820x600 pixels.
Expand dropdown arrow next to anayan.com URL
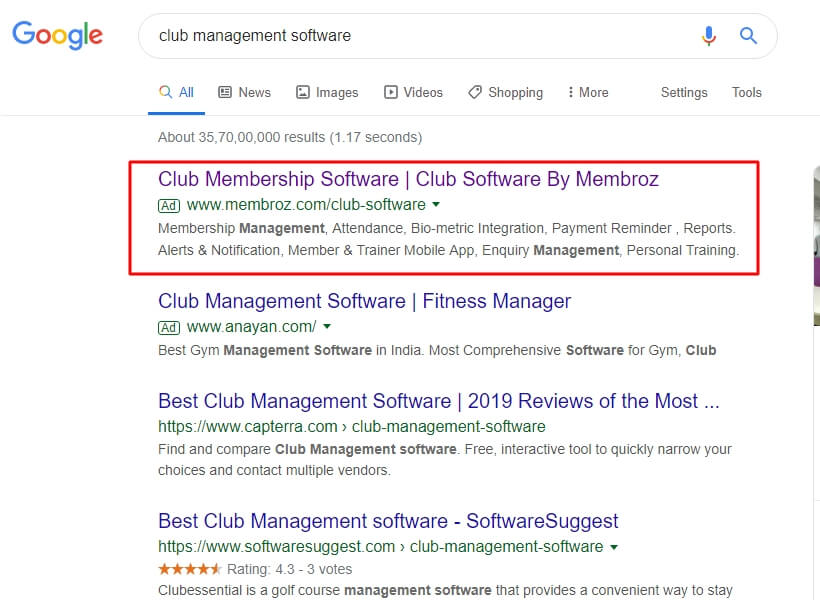[x=327, y=326]
